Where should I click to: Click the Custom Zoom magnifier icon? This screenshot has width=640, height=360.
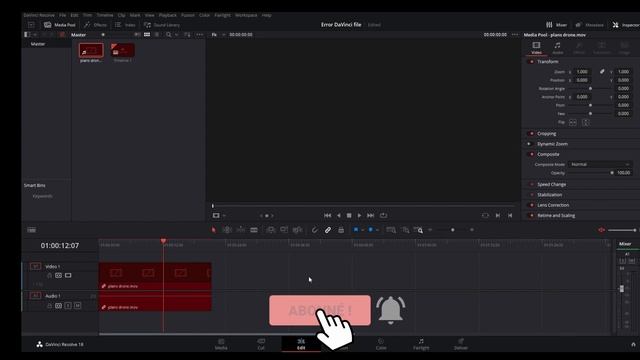pyautogui.click(x=418, y=230)
